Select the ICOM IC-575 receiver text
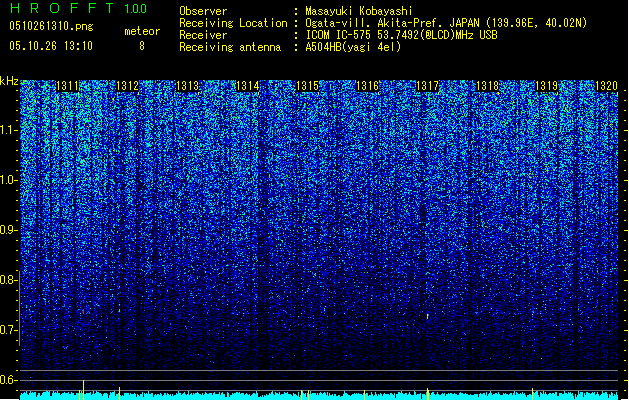Image resolution: width=629 pixels, height=400 pixels. (401, 35)
